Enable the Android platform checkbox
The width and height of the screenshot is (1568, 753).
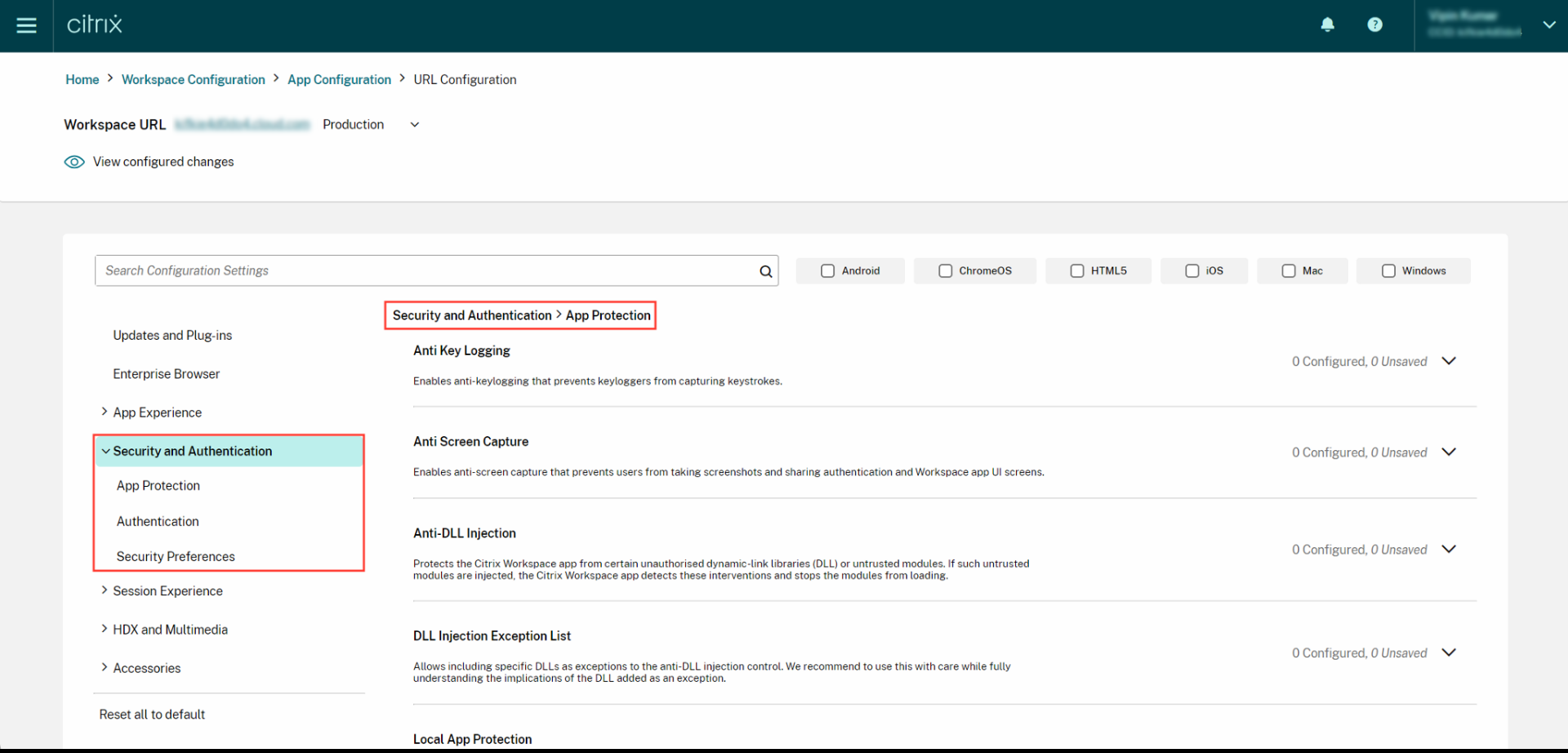(x=828, y=270)
